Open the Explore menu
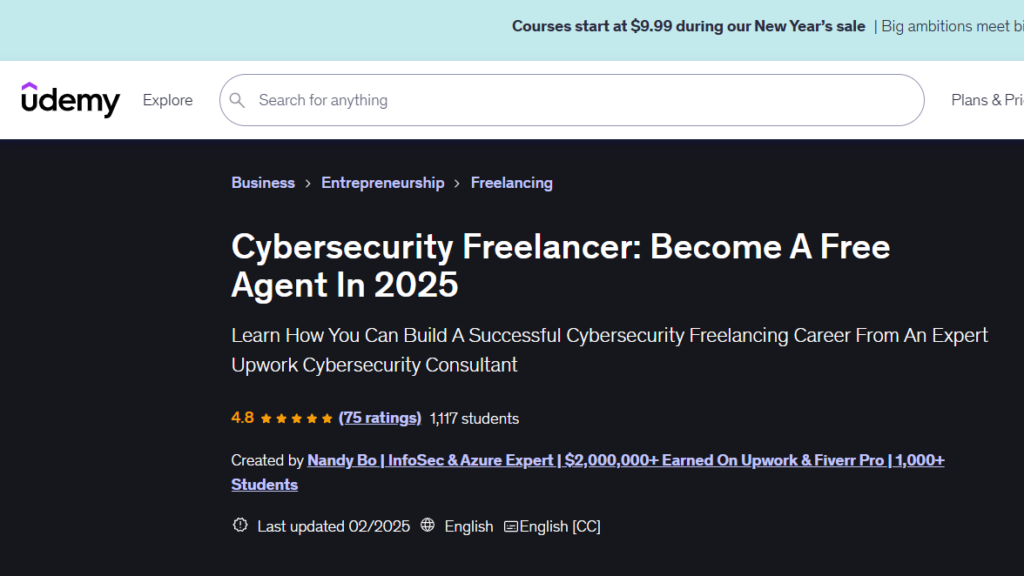This screenshot has width=1024, height=576. click(x=167, y=100)
